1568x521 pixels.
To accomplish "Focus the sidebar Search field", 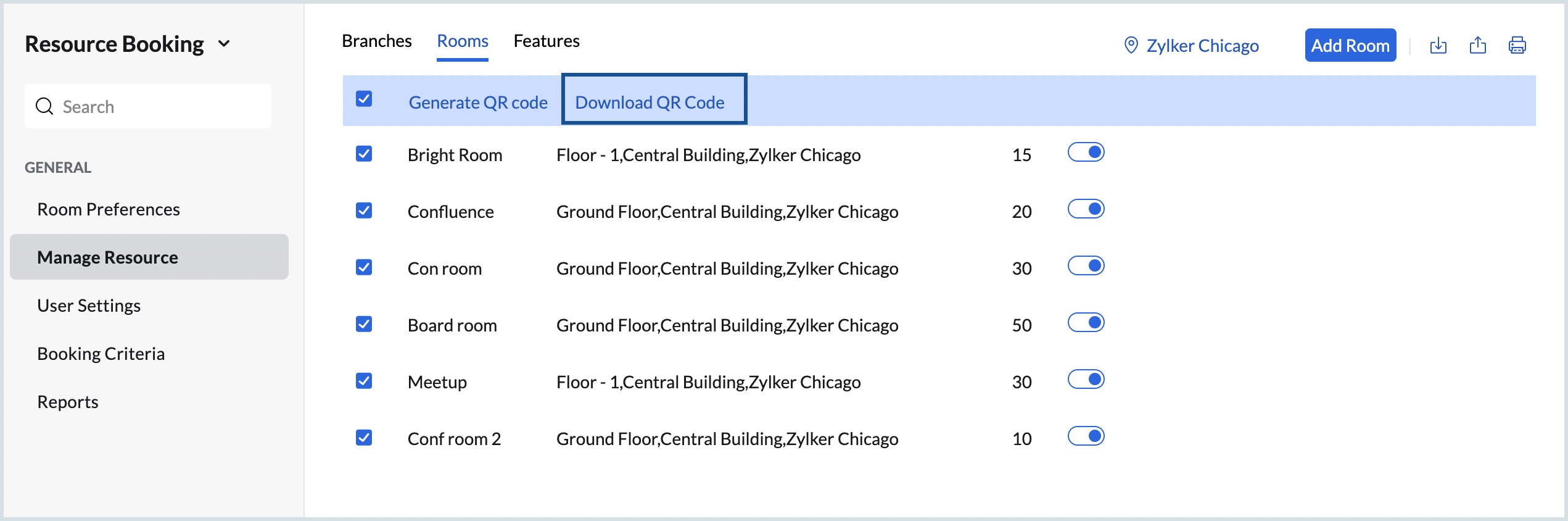I will pyautogui.click(x=160, y=106).
